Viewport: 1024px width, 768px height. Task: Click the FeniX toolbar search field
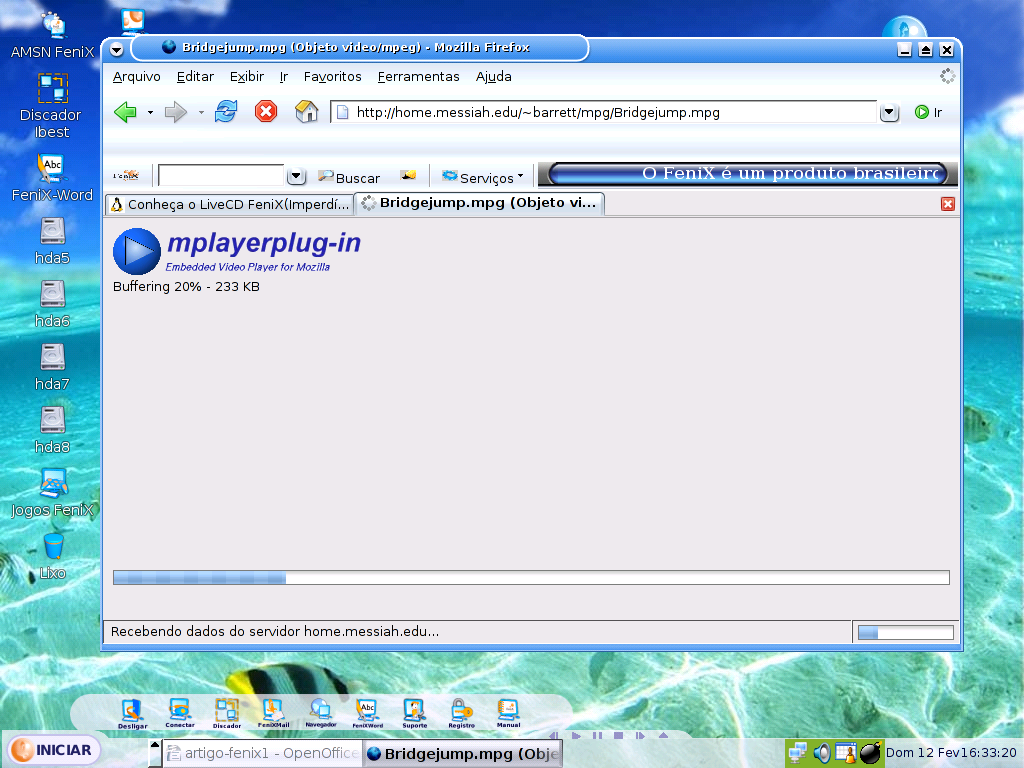(x=221, y=175)
